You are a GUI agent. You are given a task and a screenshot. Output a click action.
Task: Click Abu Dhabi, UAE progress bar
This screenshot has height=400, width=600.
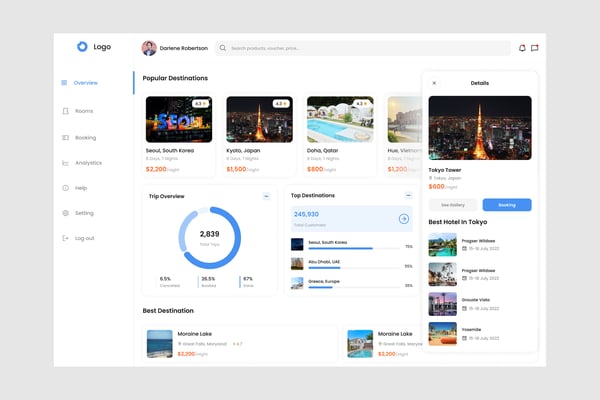(354, 268)
